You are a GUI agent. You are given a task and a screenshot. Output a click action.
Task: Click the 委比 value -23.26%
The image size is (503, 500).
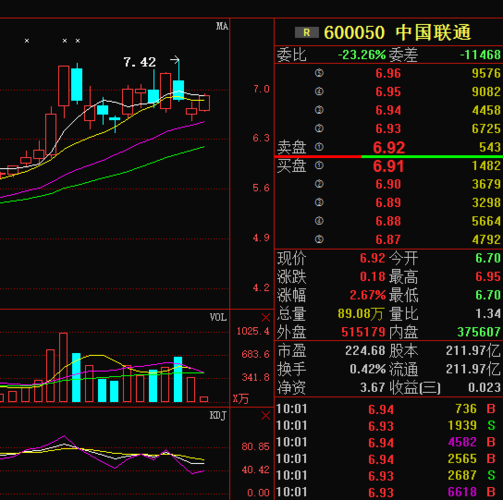pos(362,55)
